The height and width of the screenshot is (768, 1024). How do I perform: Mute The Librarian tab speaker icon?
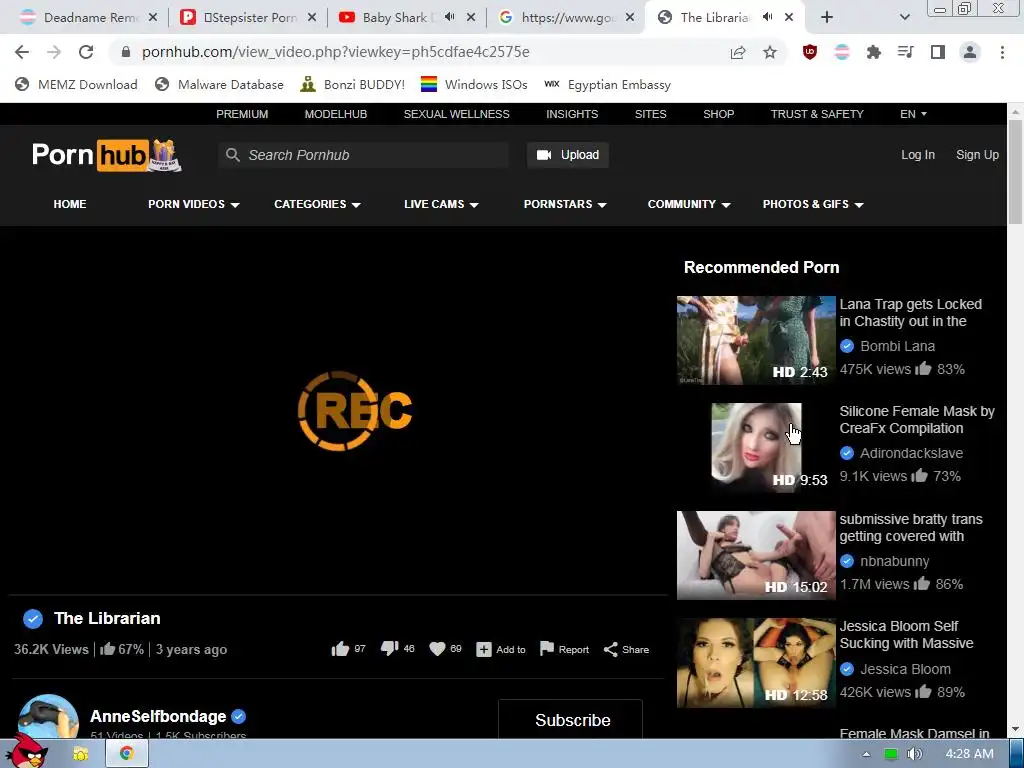768,17
